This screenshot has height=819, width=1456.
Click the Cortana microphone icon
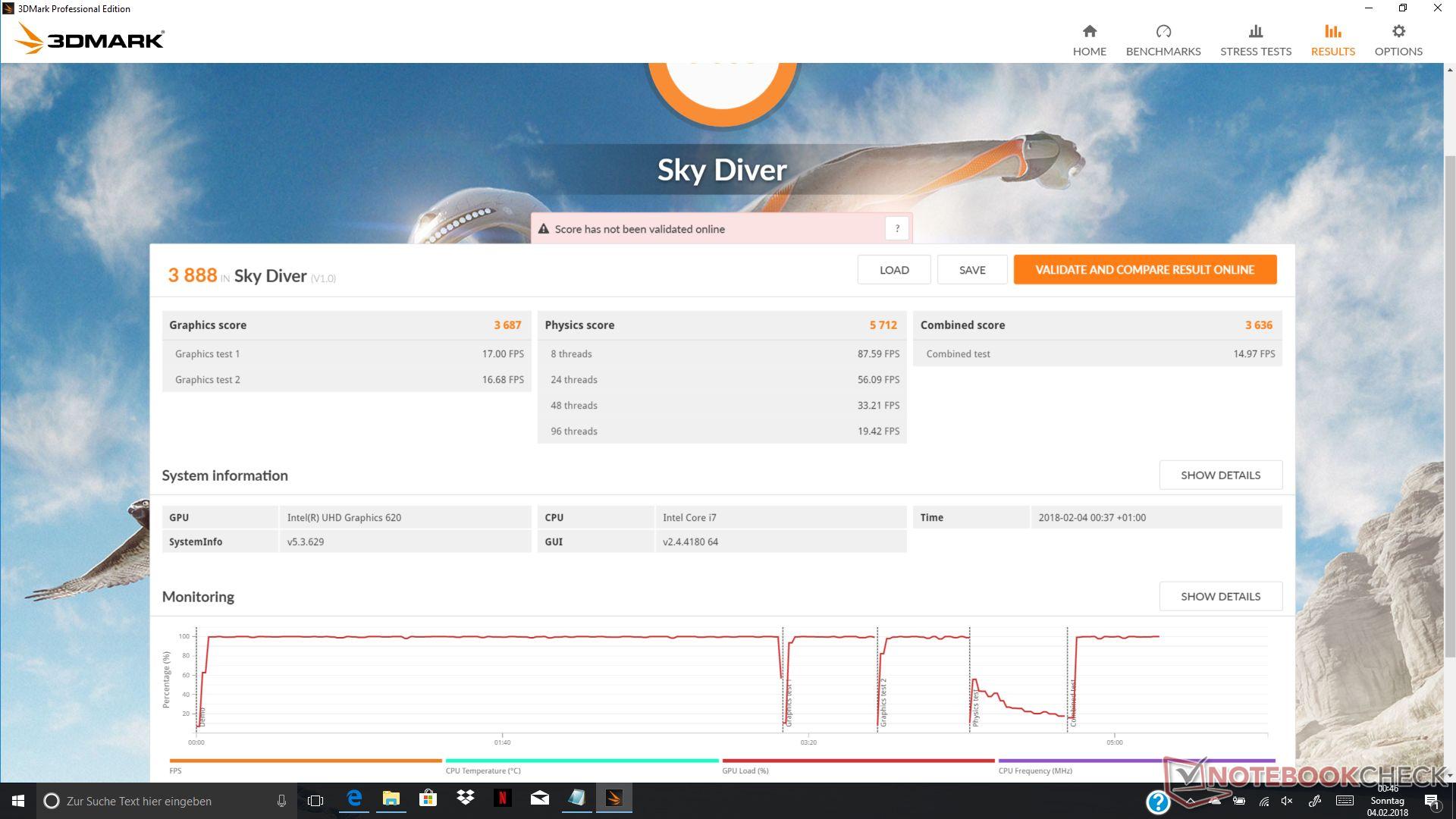[x=281, y=801]
